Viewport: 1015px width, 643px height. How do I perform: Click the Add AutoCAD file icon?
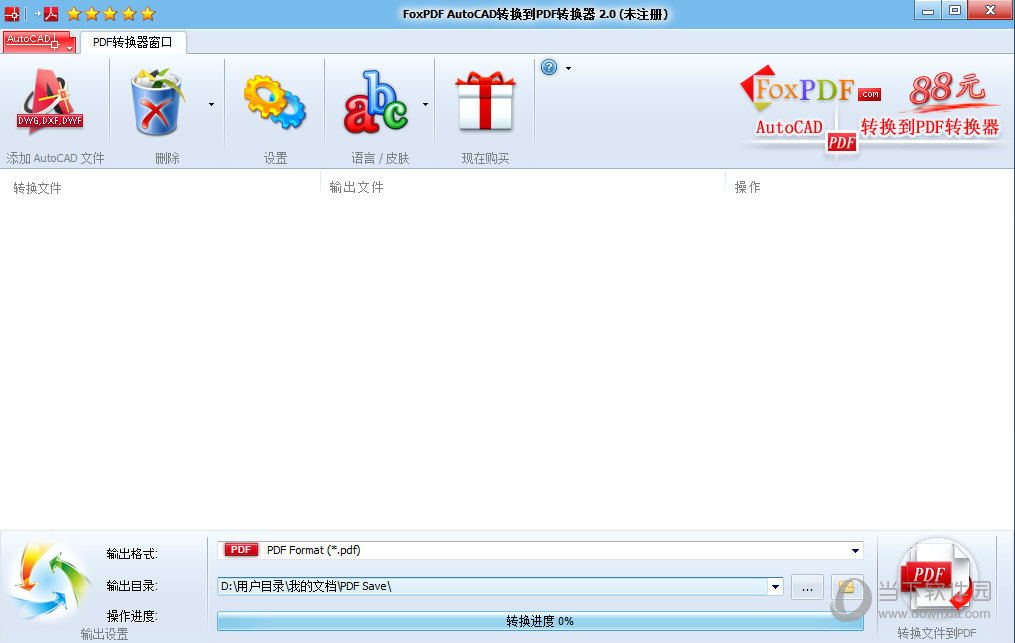tap(50, 100)
